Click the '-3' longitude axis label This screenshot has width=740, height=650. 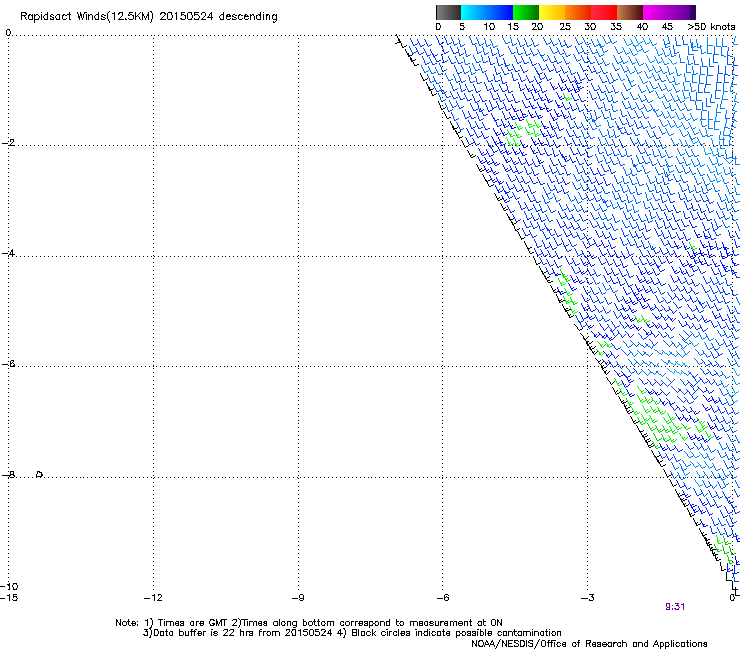click(587, 598)
